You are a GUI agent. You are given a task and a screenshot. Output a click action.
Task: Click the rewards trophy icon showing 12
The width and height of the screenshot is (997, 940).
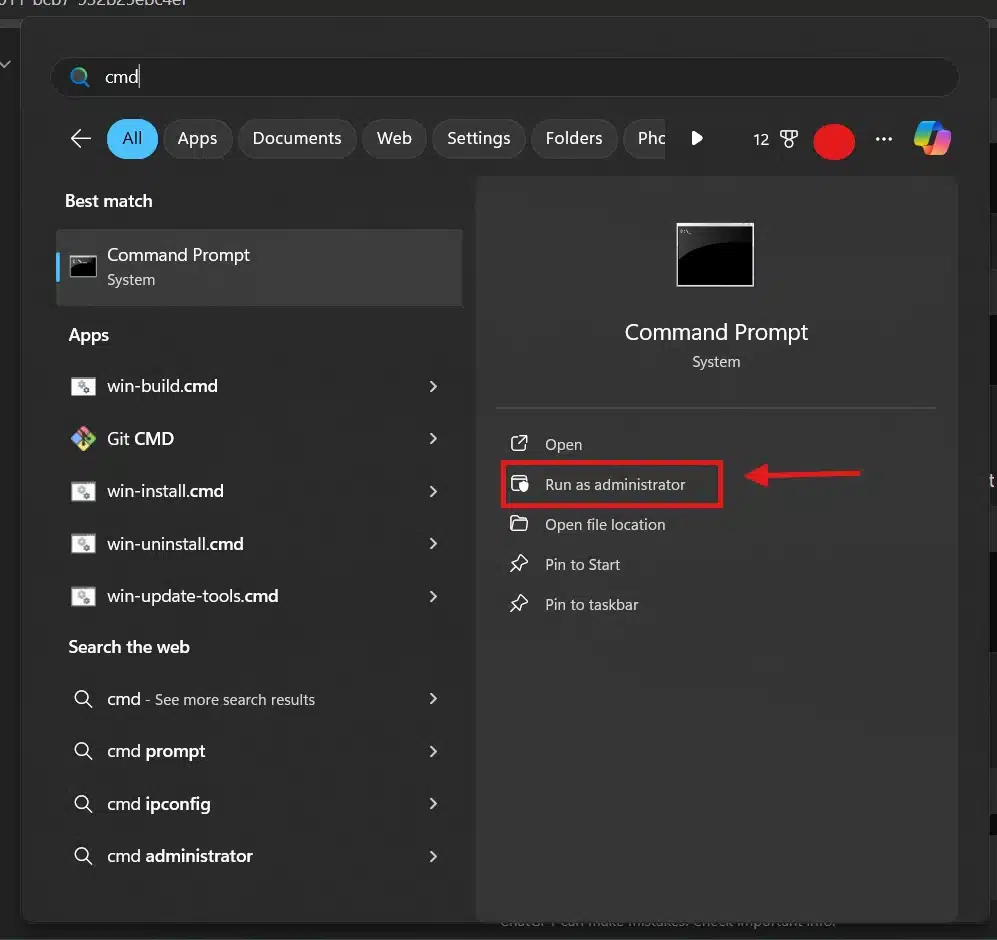(x=788, y=139)
